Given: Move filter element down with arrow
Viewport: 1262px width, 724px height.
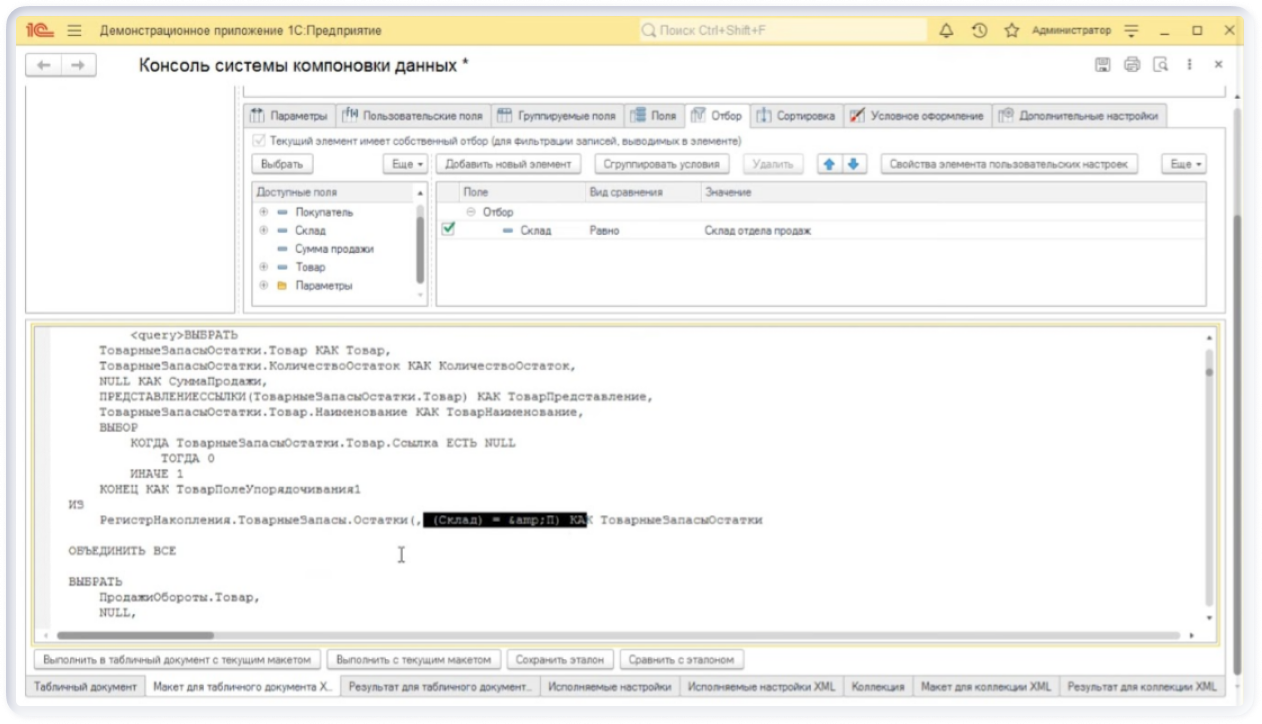Looking at the screenshot, I should click(x=852, y=164).
